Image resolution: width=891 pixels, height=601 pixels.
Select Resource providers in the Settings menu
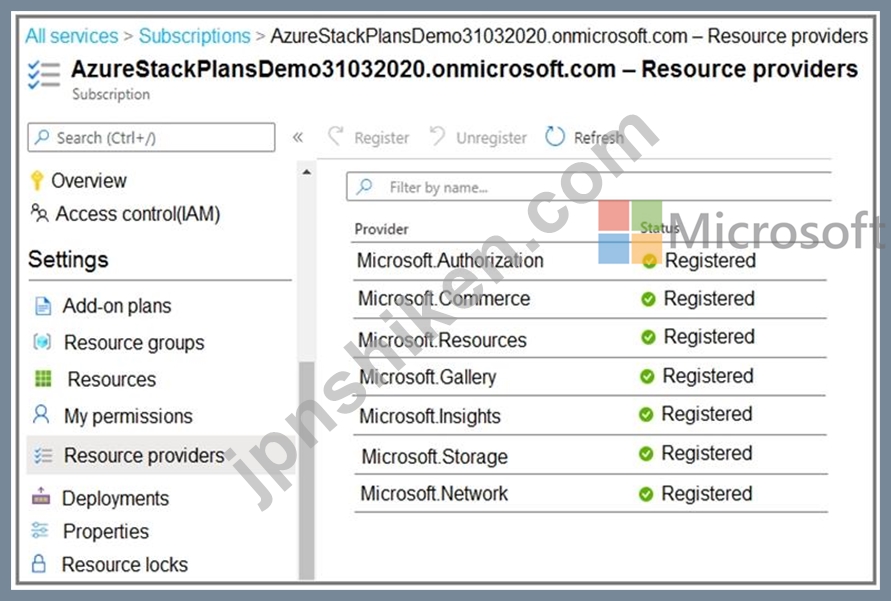(x=160, y=455)
